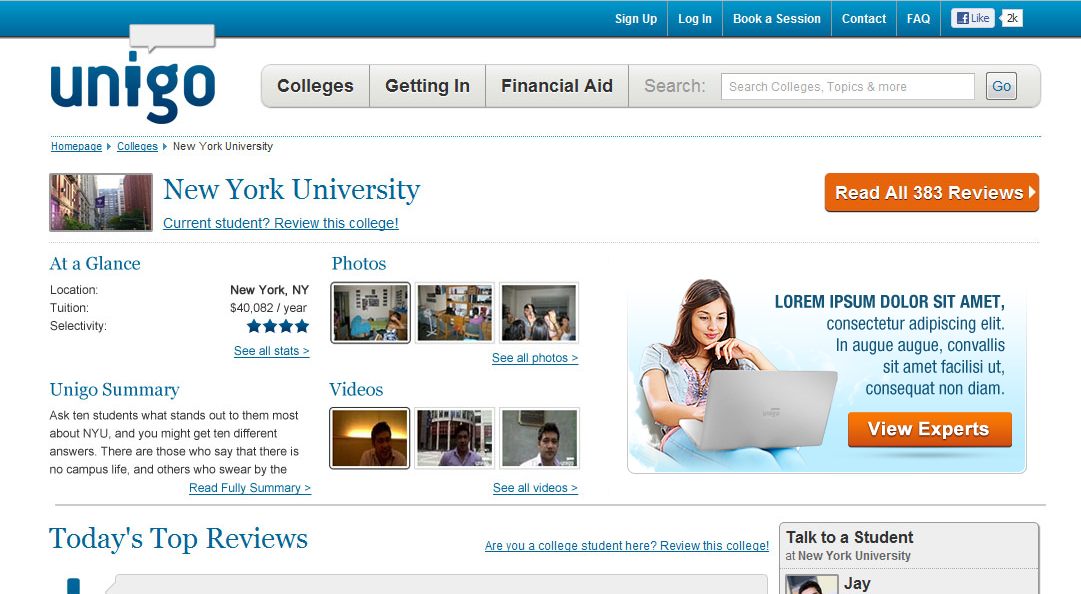Image resolution: width=1081 pixels, height=594 pixels.
Task: Click the View Experts button
Action: (929, 429)
